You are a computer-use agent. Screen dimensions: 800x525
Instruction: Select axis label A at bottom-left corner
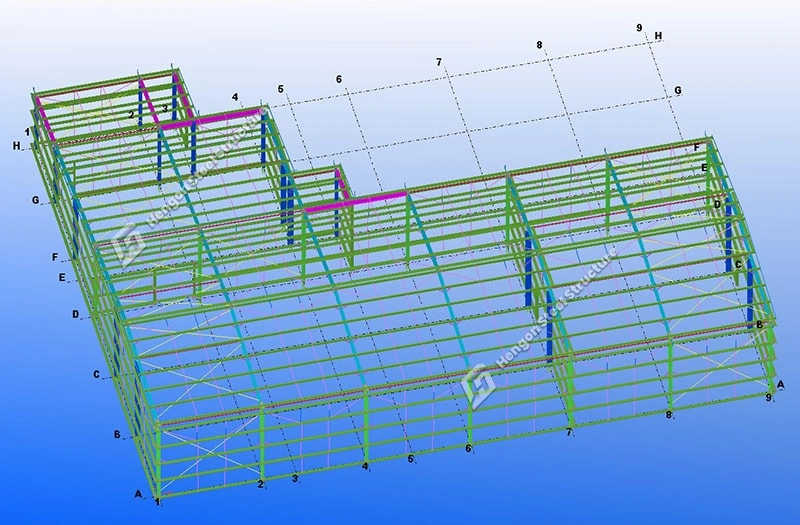(x=138, y=493)
